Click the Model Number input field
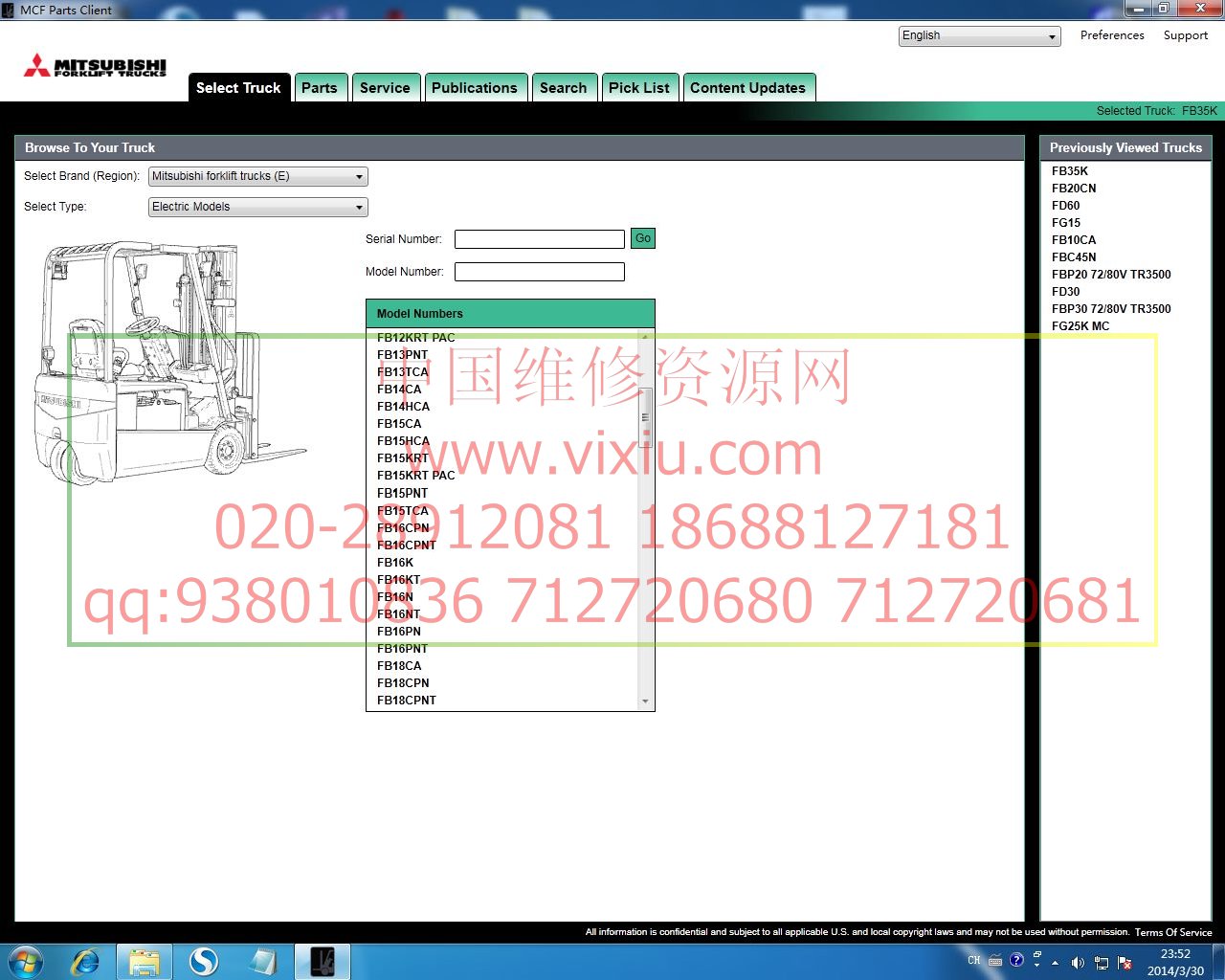This screenshot has height=980, width=1225. click(540, 272)
